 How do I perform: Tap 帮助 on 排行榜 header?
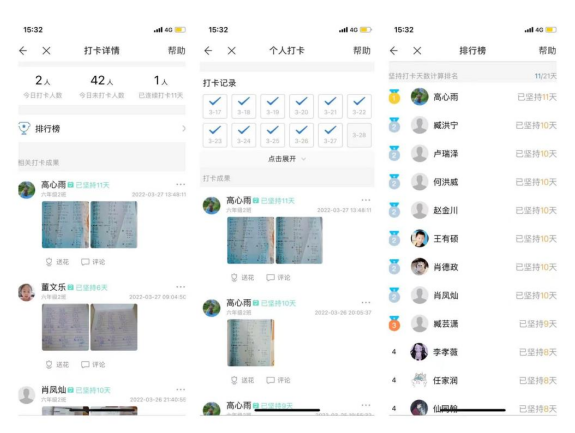point(547,51)
